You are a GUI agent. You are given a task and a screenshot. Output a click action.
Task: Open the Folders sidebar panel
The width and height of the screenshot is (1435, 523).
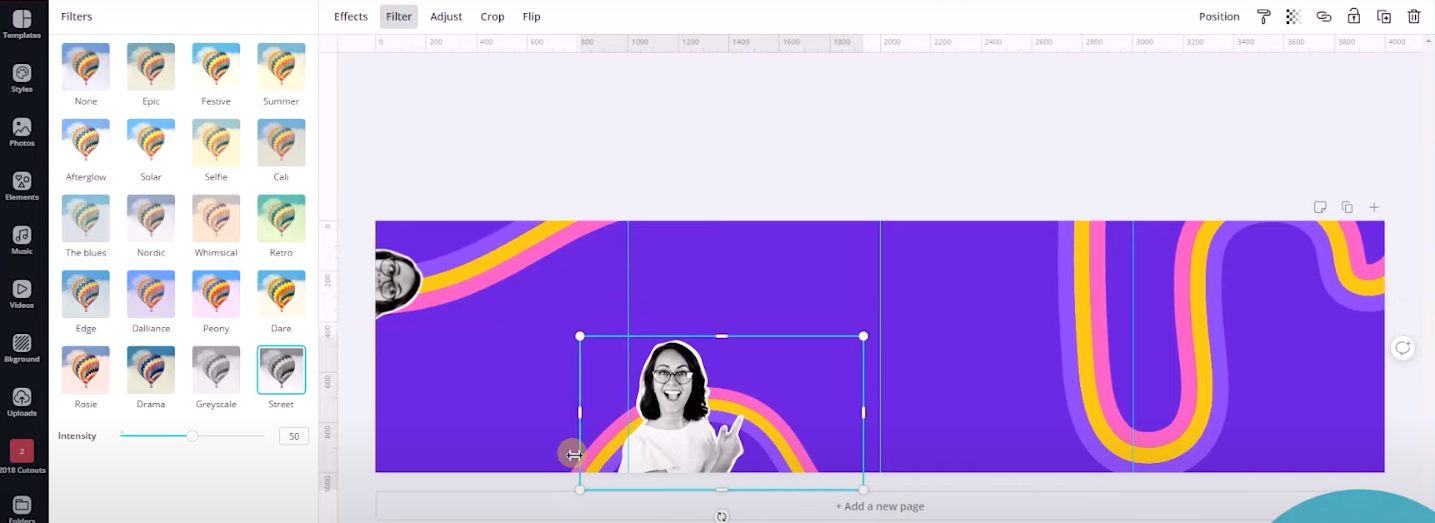(22, 509)
